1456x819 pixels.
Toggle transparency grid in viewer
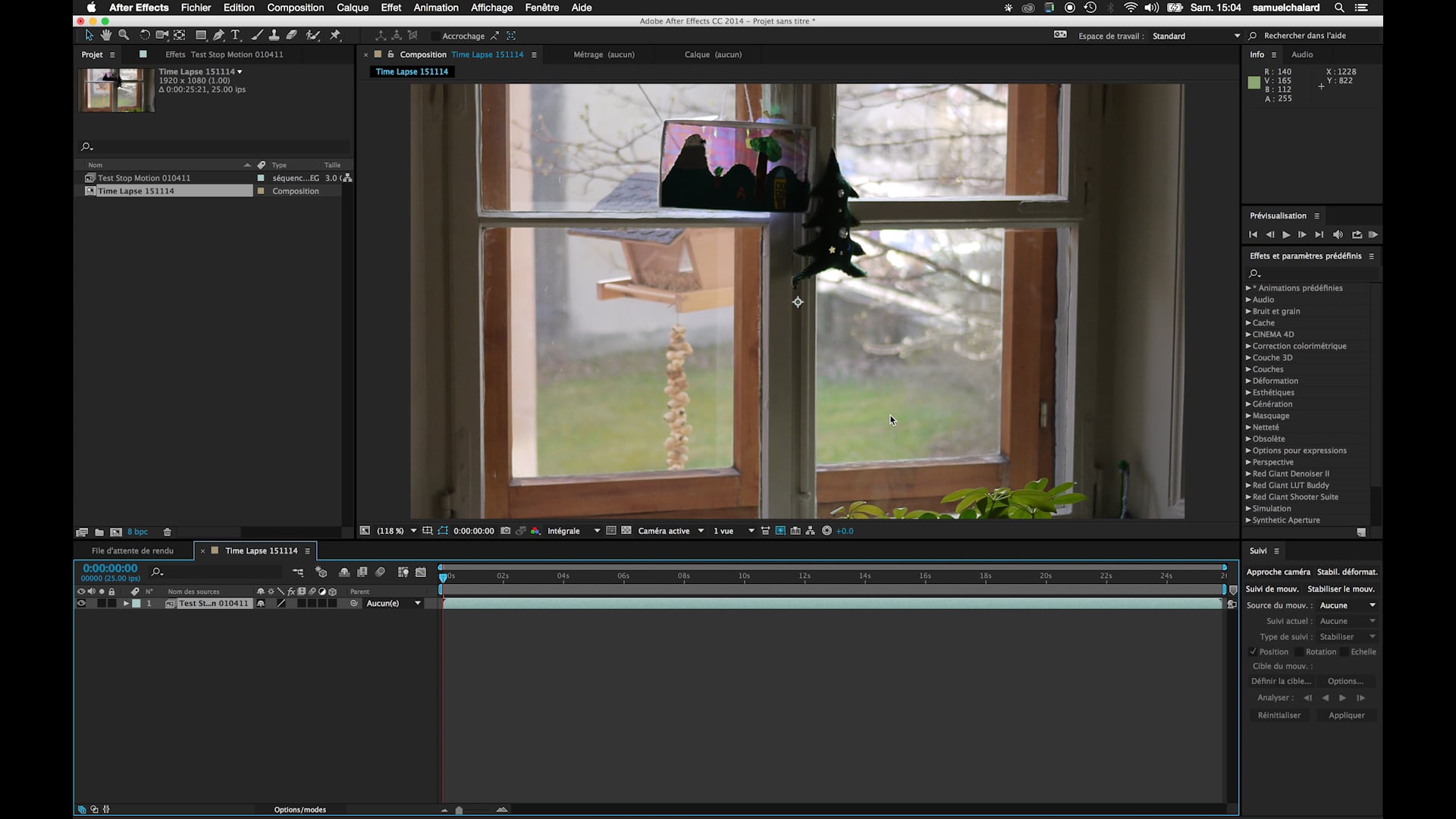coord(626,531)
